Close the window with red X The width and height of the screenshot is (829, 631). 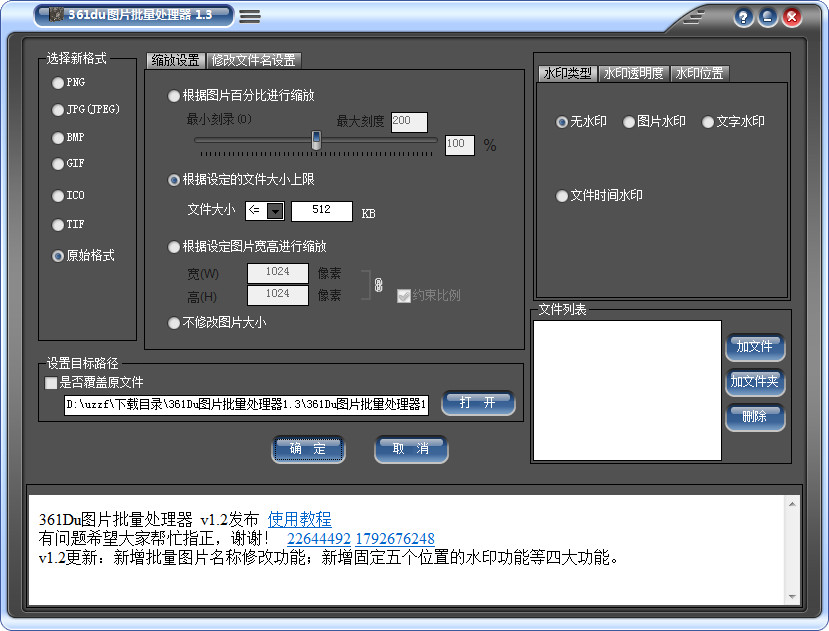[x=792, y=17]
